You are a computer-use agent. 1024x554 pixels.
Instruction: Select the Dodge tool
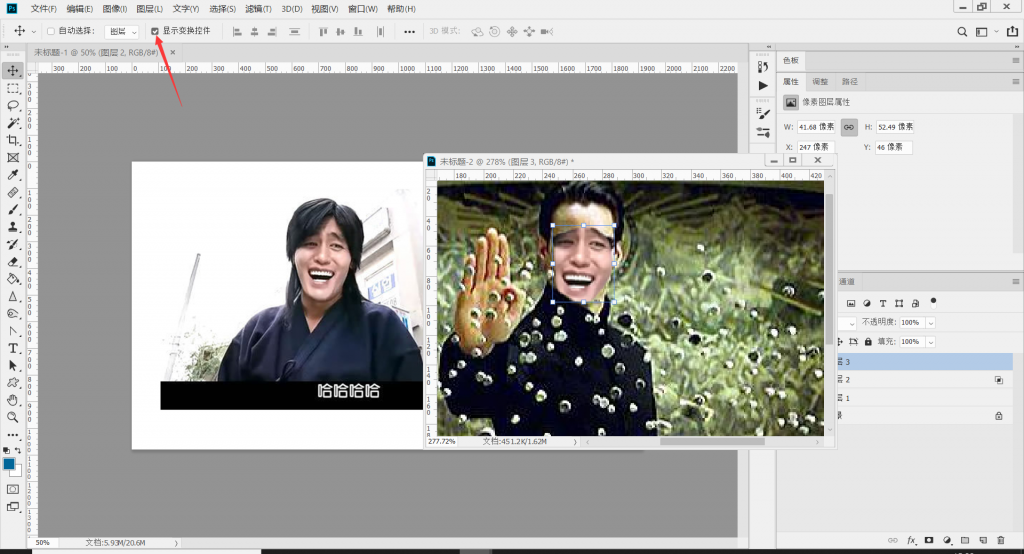pyautogui.click(x=13, y=314)
